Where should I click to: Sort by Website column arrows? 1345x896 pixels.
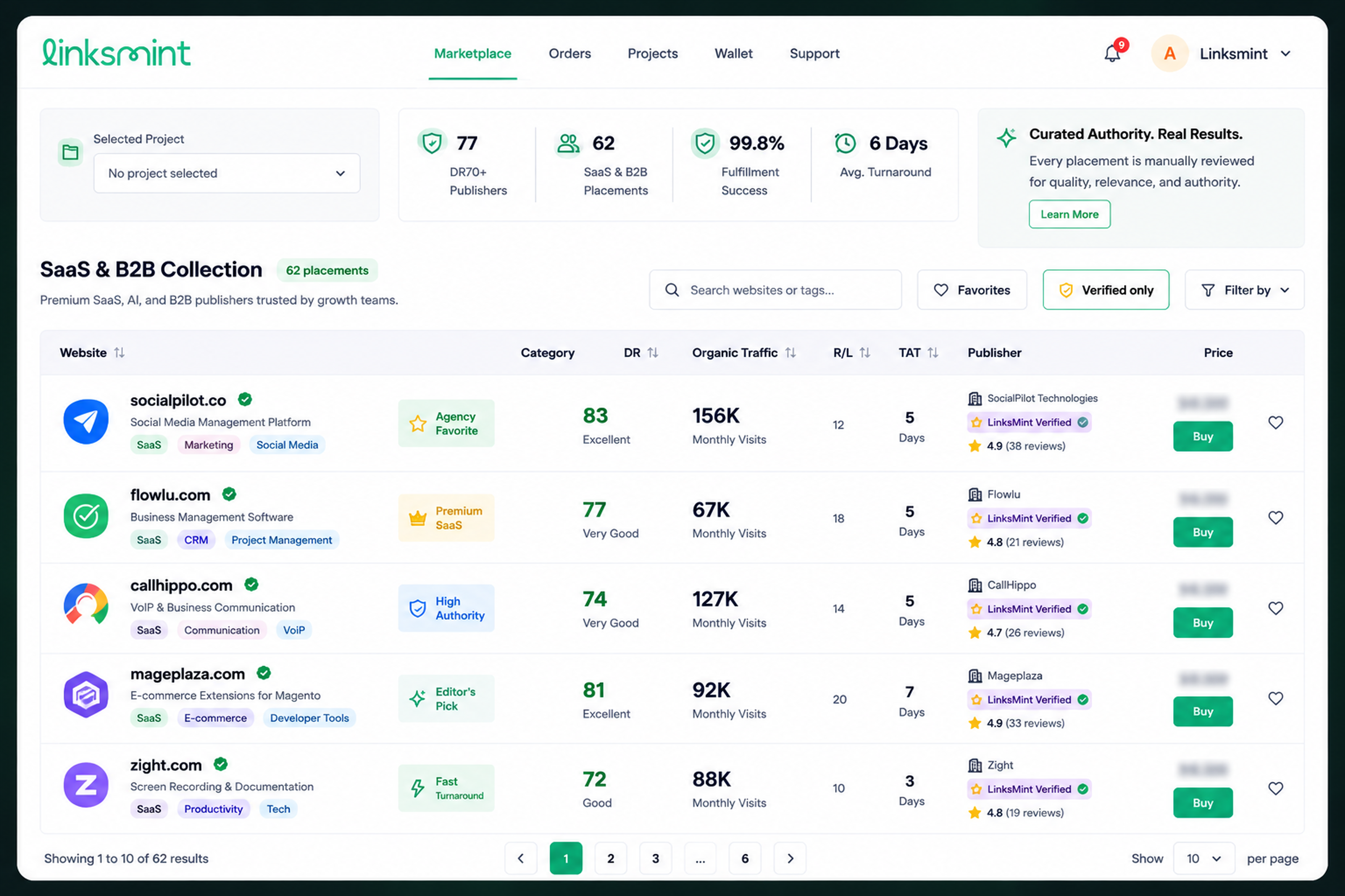(x=119, y=352)
